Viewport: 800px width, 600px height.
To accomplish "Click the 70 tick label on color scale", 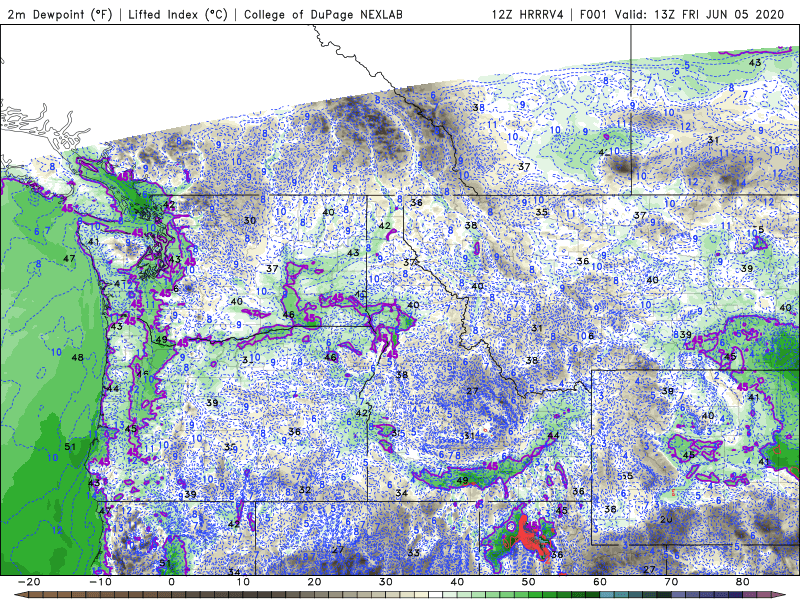I will tap(671, 582).
